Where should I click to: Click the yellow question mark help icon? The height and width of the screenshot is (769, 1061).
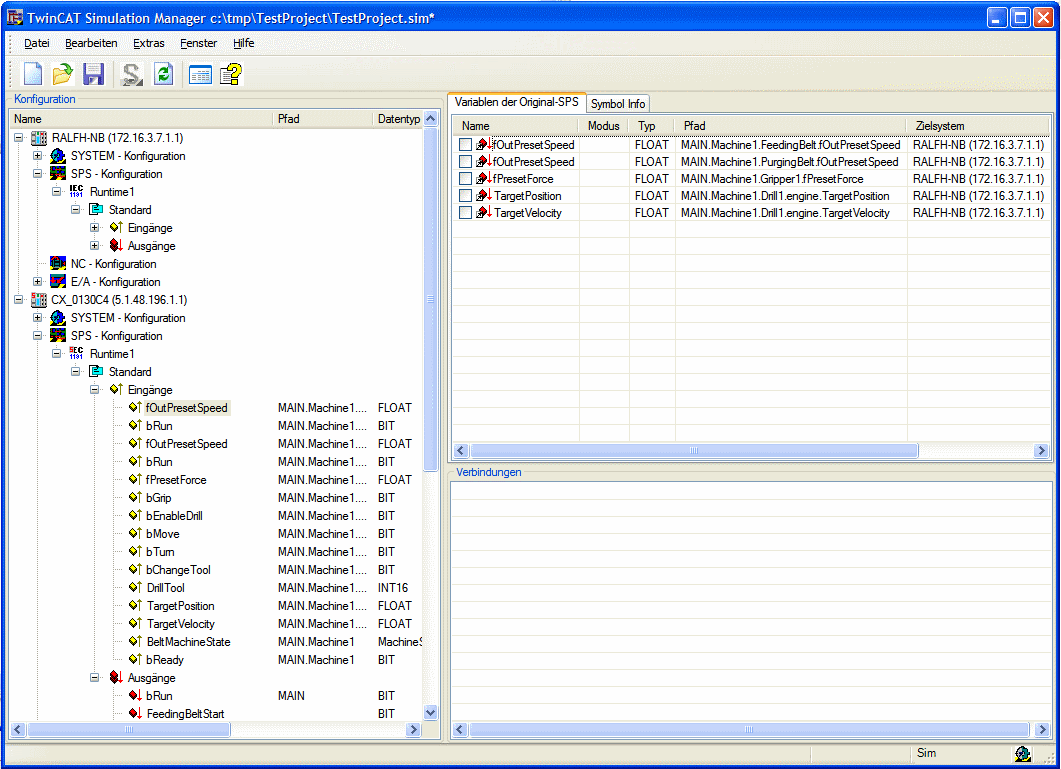click(x=231, y=74)
